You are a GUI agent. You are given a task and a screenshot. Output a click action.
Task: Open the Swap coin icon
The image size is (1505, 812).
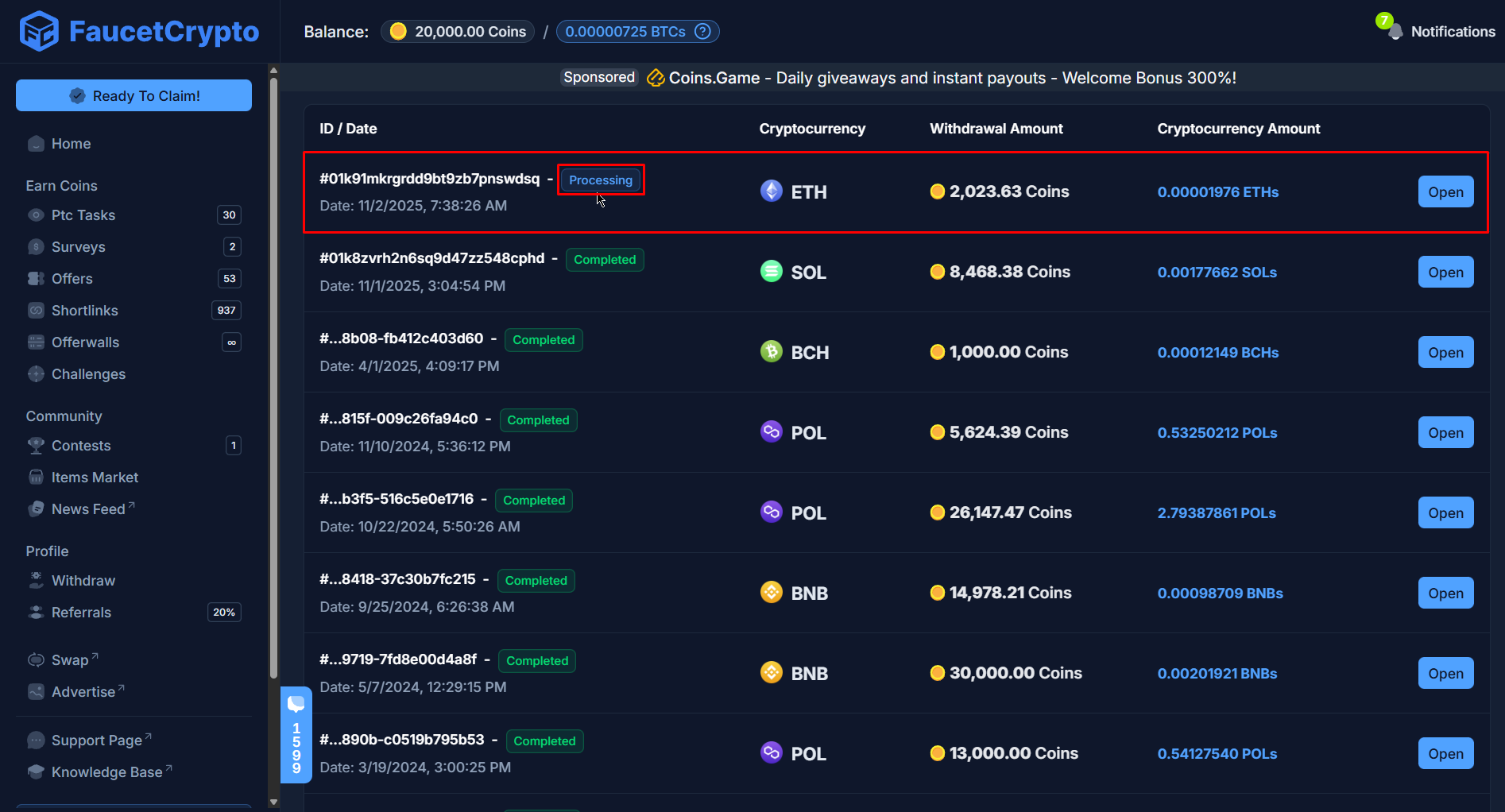36,659
